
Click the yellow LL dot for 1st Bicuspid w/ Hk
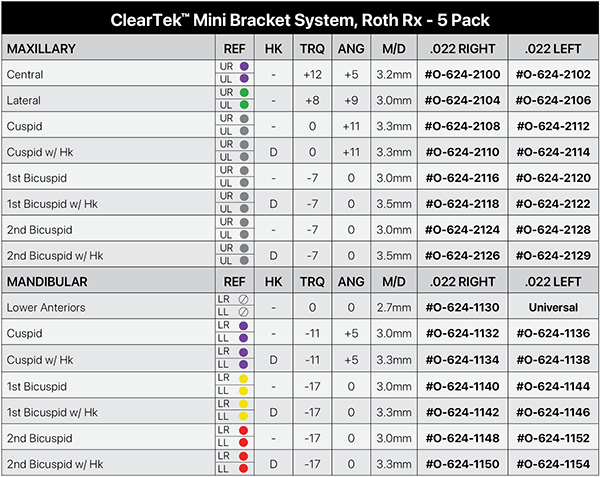point(243,416)
